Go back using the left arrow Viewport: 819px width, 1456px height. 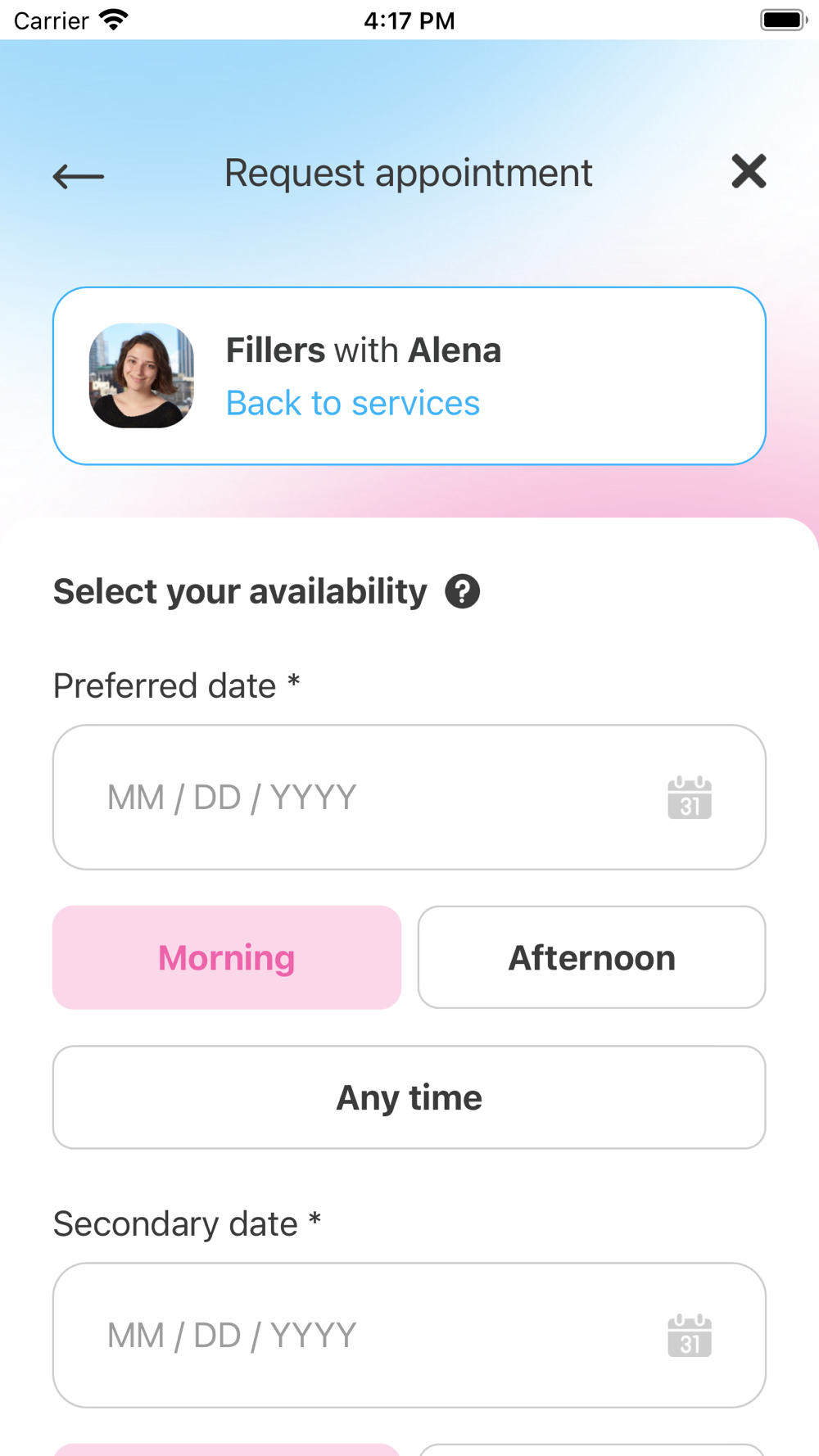pos(79,175)
